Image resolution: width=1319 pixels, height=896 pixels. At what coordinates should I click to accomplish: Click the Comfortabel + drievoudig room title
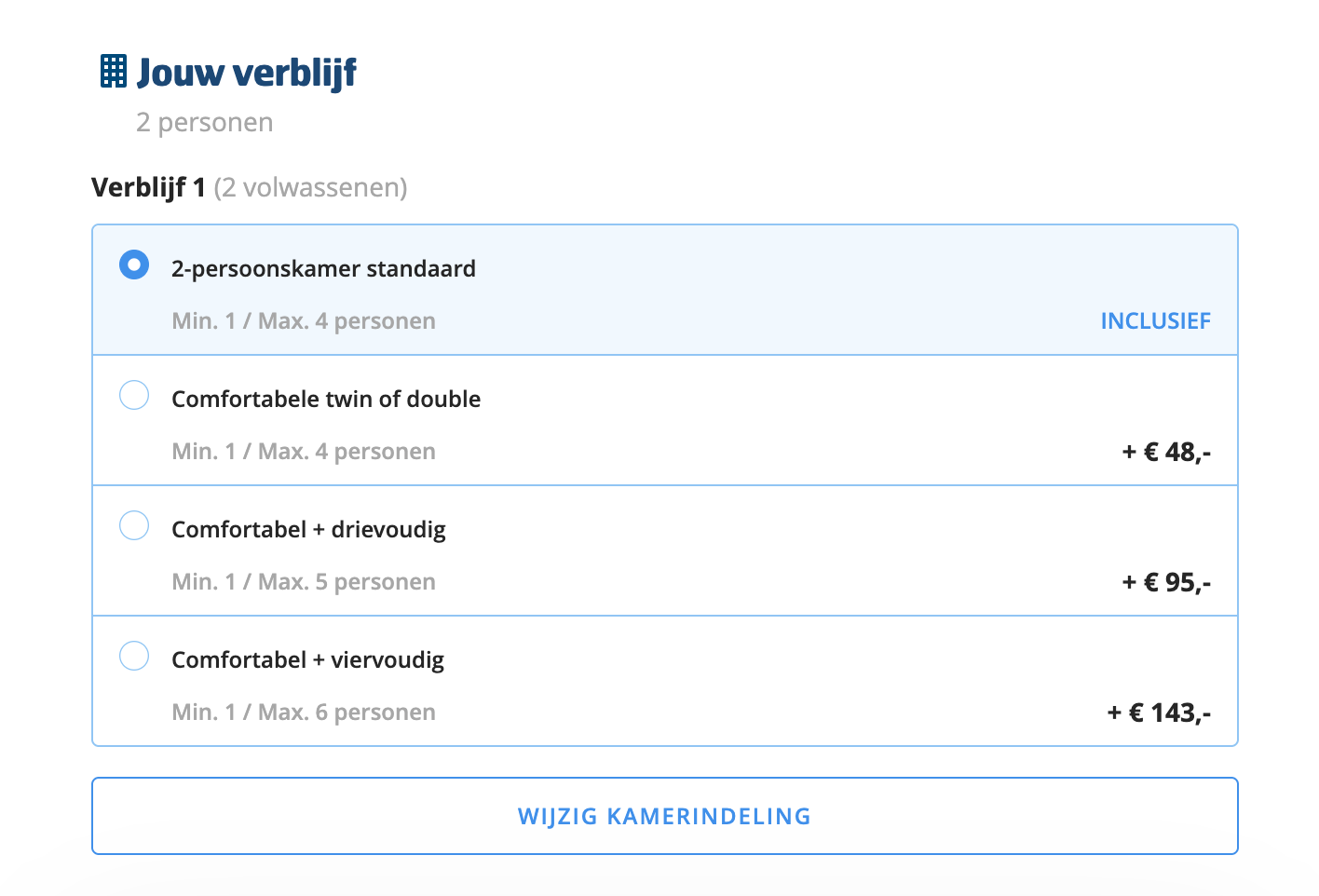coord(308,530)
